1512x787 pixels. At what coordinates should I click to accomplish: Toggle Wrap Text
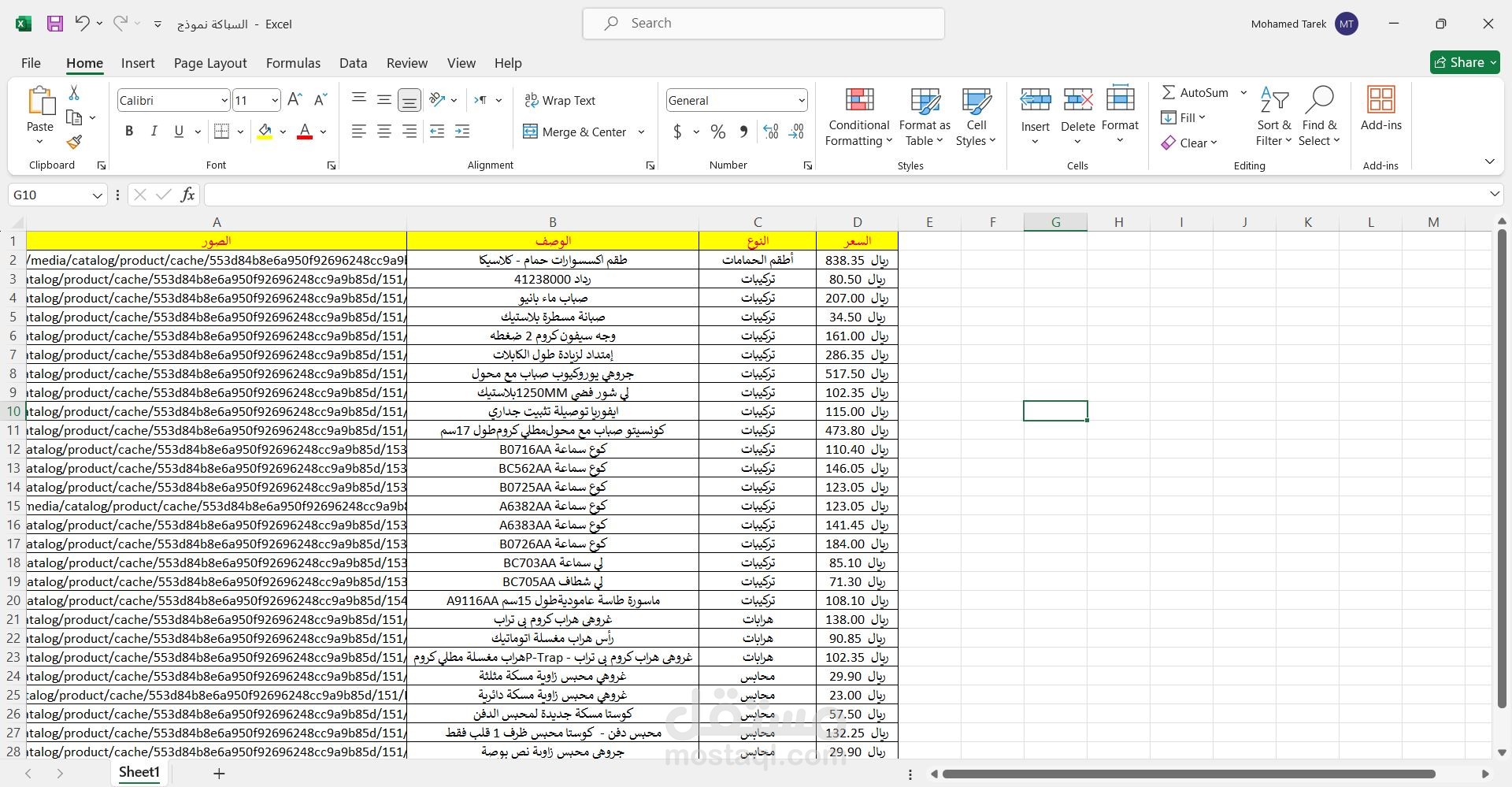point(560,100)
